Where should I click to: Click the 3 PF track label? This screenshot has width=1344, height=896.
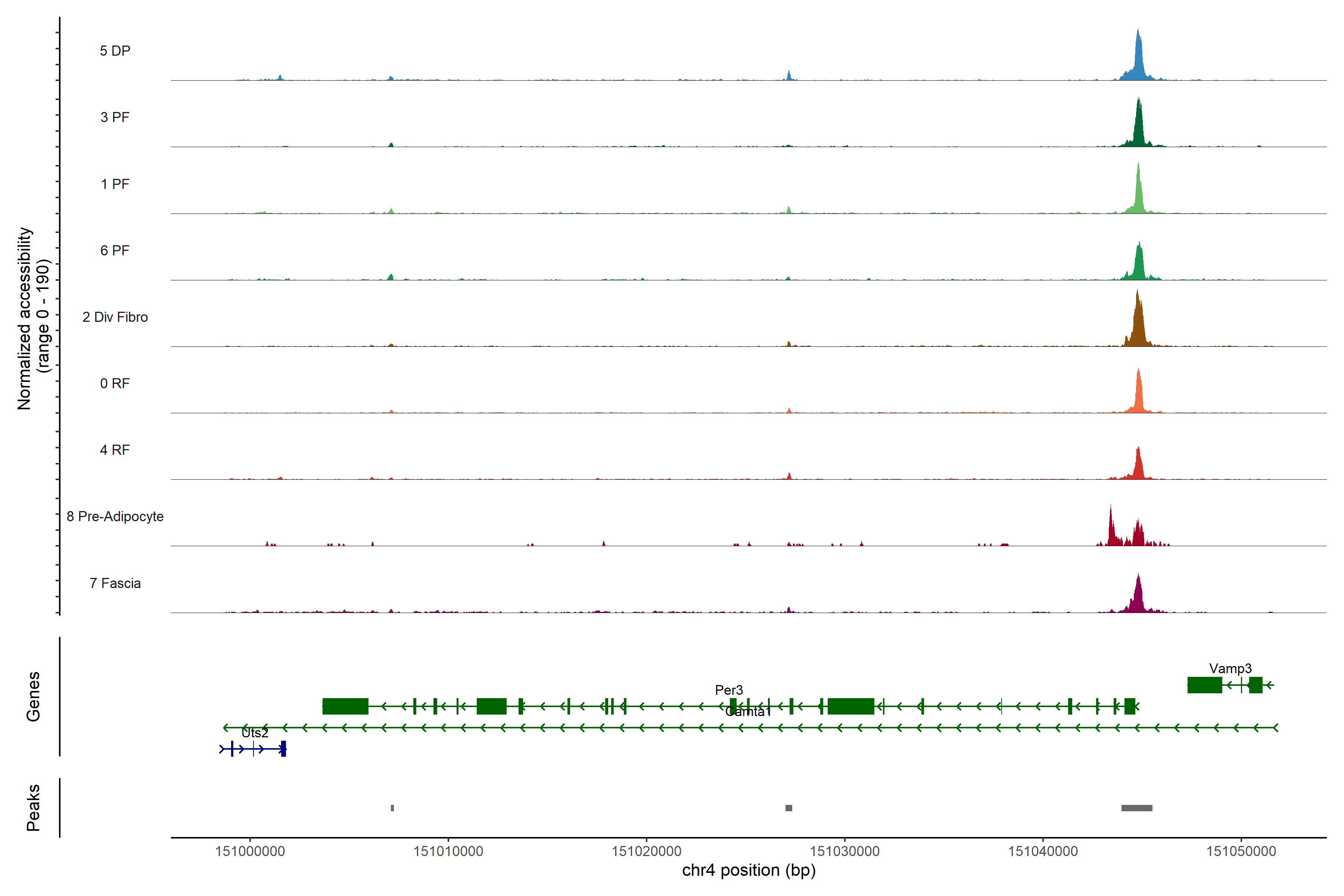point(115,117)
